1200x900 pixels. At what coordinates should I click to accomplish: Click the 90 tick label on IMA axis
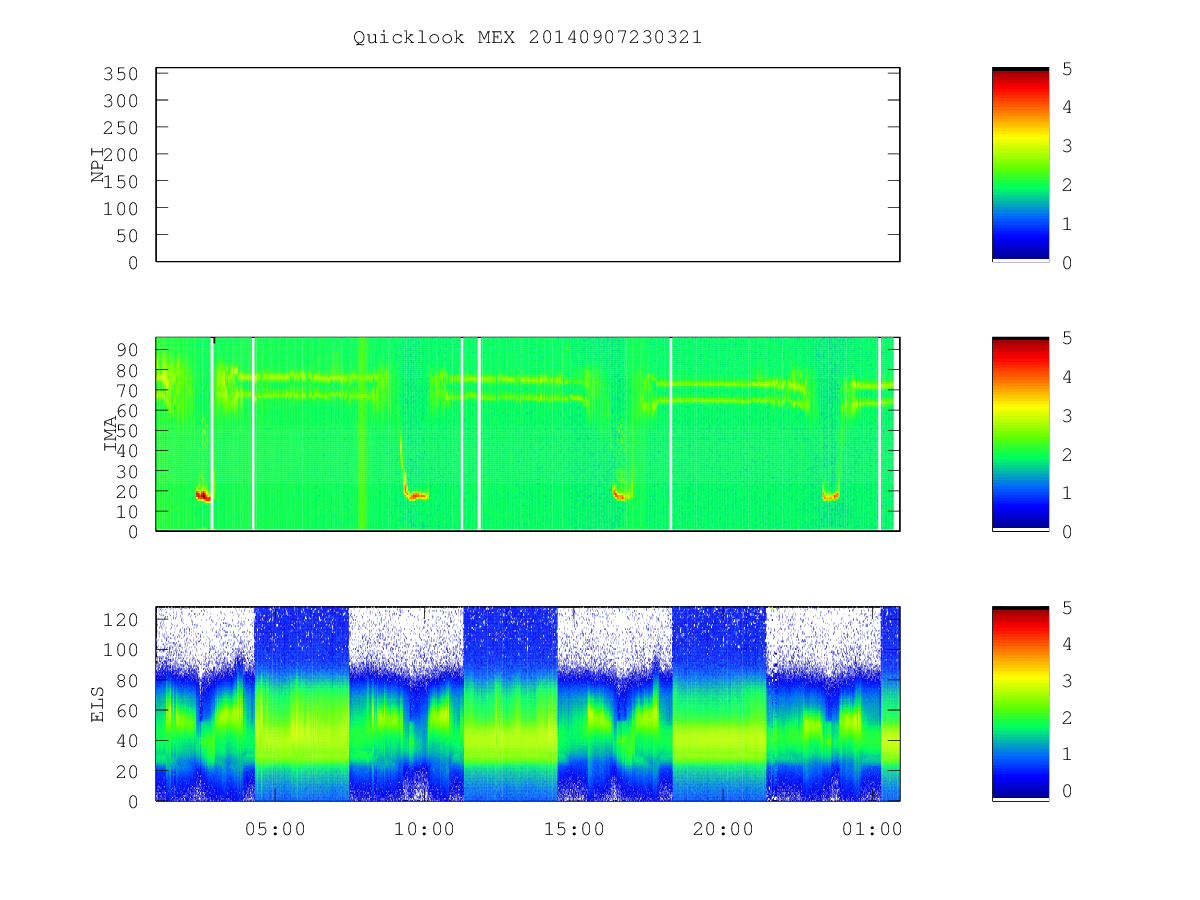(x=127, y=350)
